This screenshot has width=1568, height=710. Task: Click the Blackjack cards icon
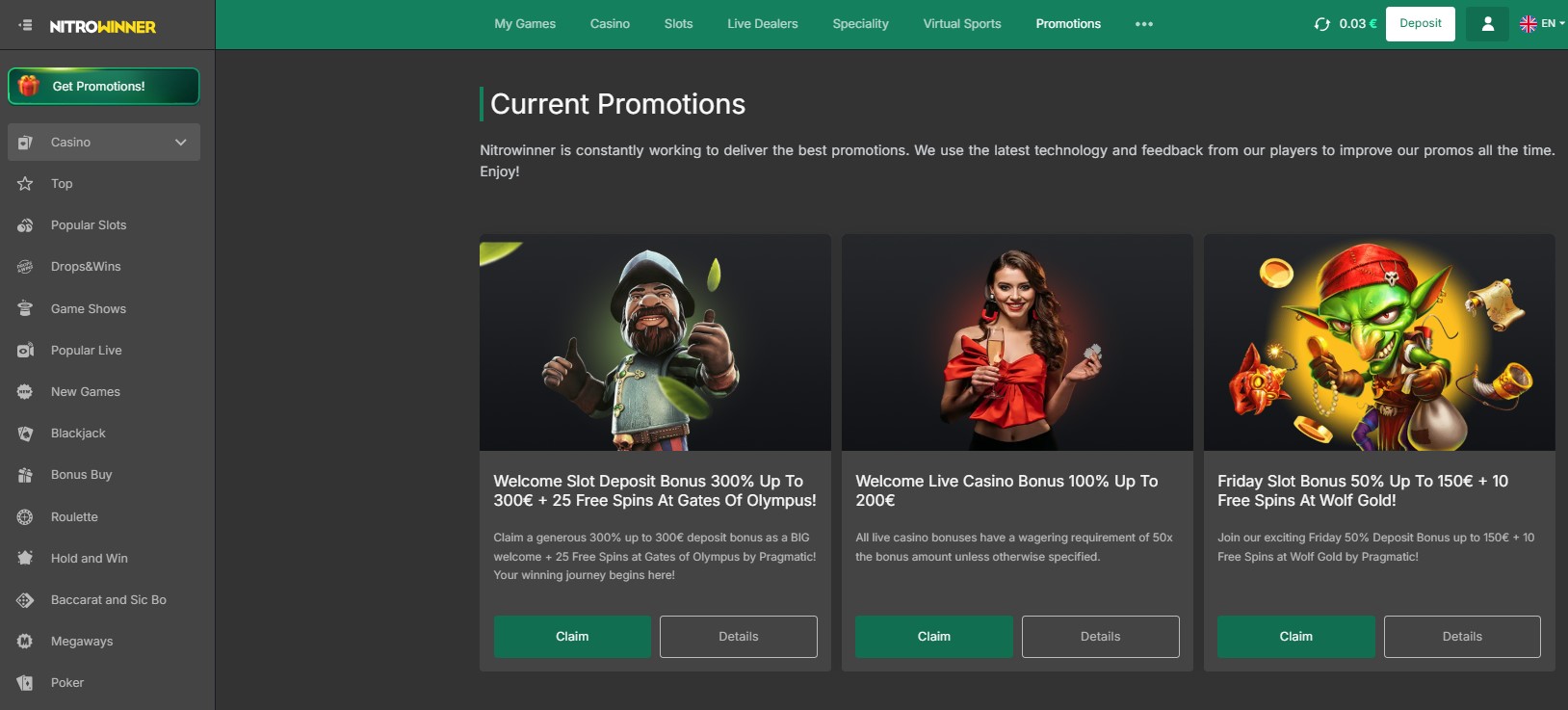(25, 434)
